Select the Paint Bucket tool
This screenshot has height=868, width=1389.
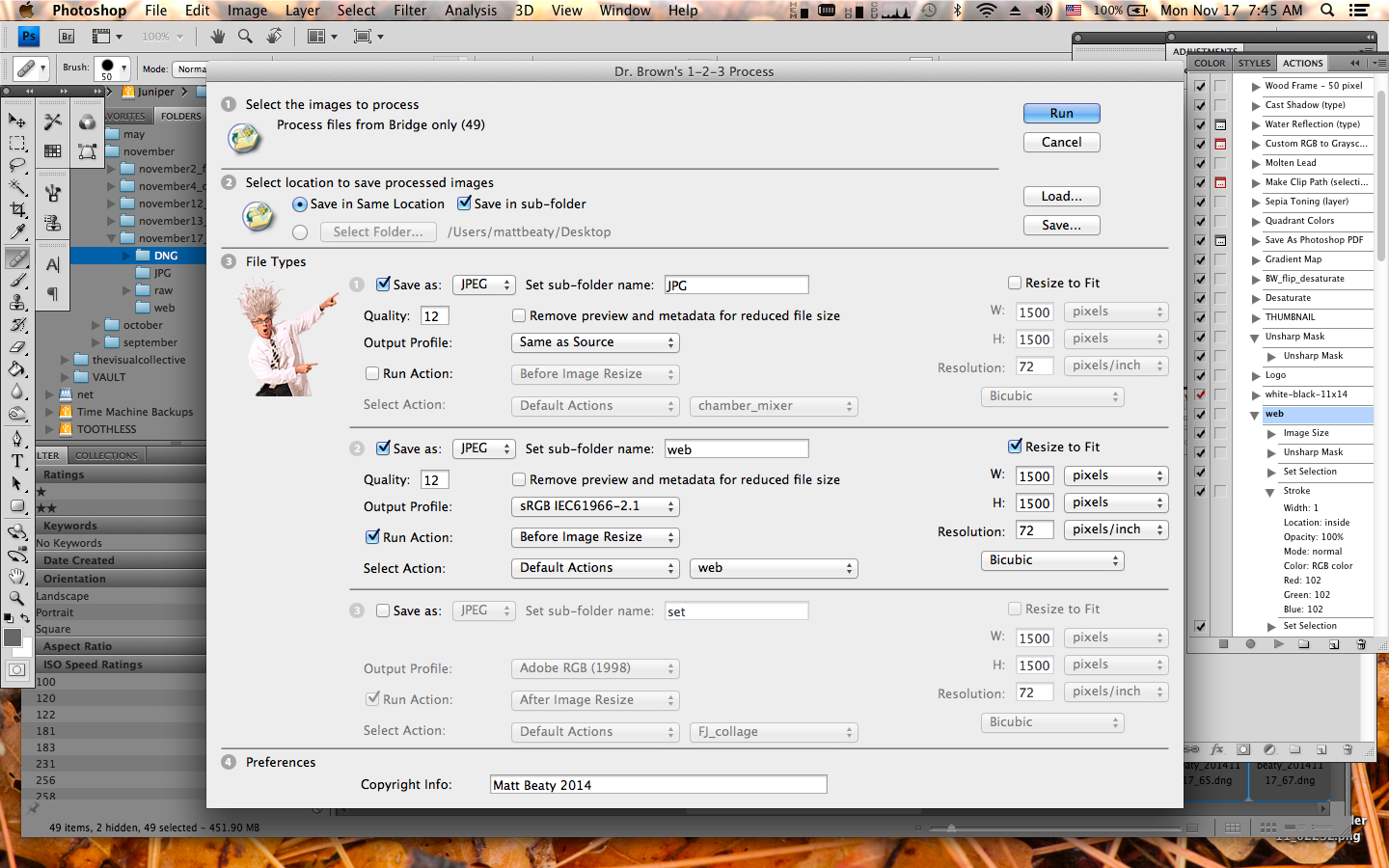click(x=17, y=368)
